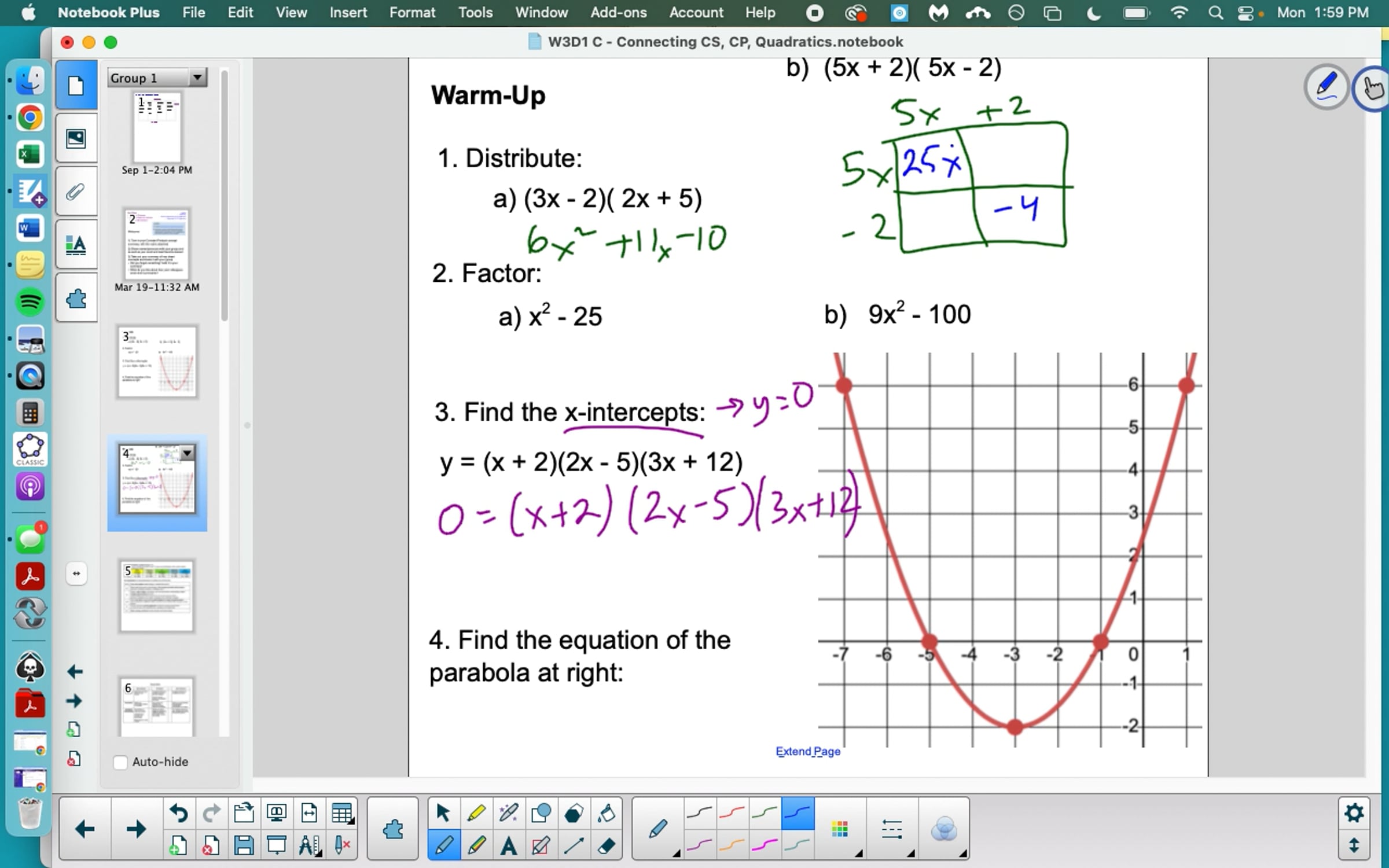Open the line style options dropdown

click(x=892, y=830)
